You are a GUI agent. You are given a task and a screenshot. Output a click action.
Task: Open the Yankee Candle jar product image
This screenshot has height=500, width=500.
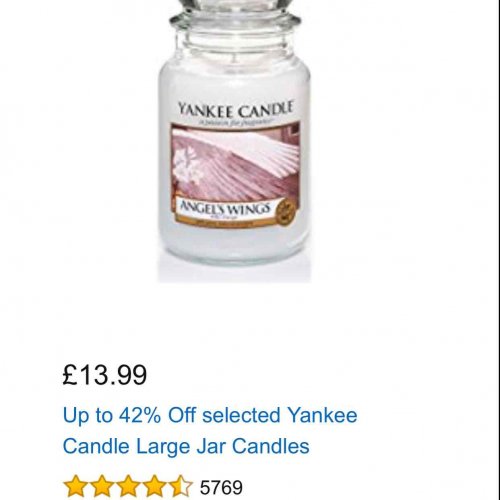pos(234,140)
